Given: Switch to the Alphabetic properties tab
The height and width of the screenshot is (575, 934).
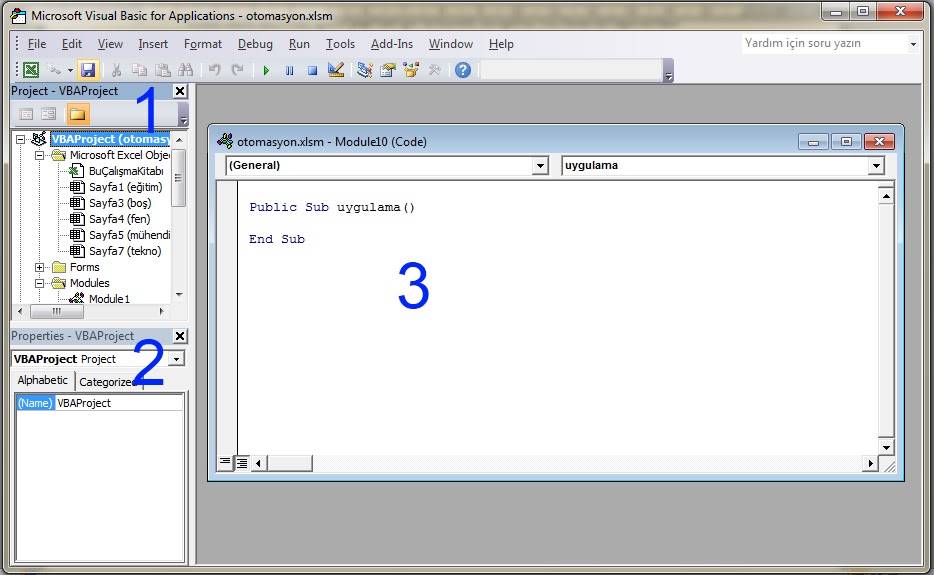Looking at the screenshot, I should [x=42, y=380].
